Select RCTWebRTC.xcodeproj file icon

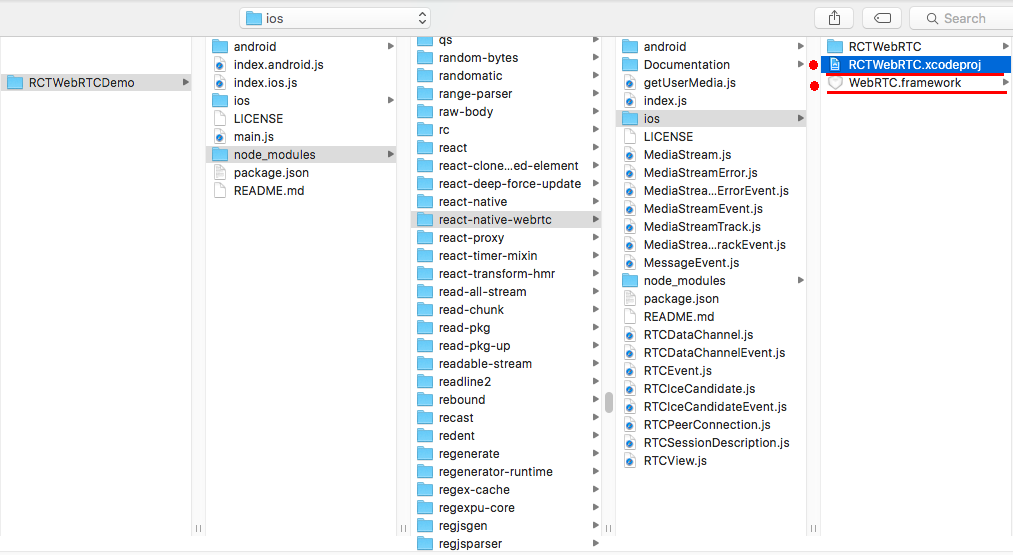[x=835, y=65]
